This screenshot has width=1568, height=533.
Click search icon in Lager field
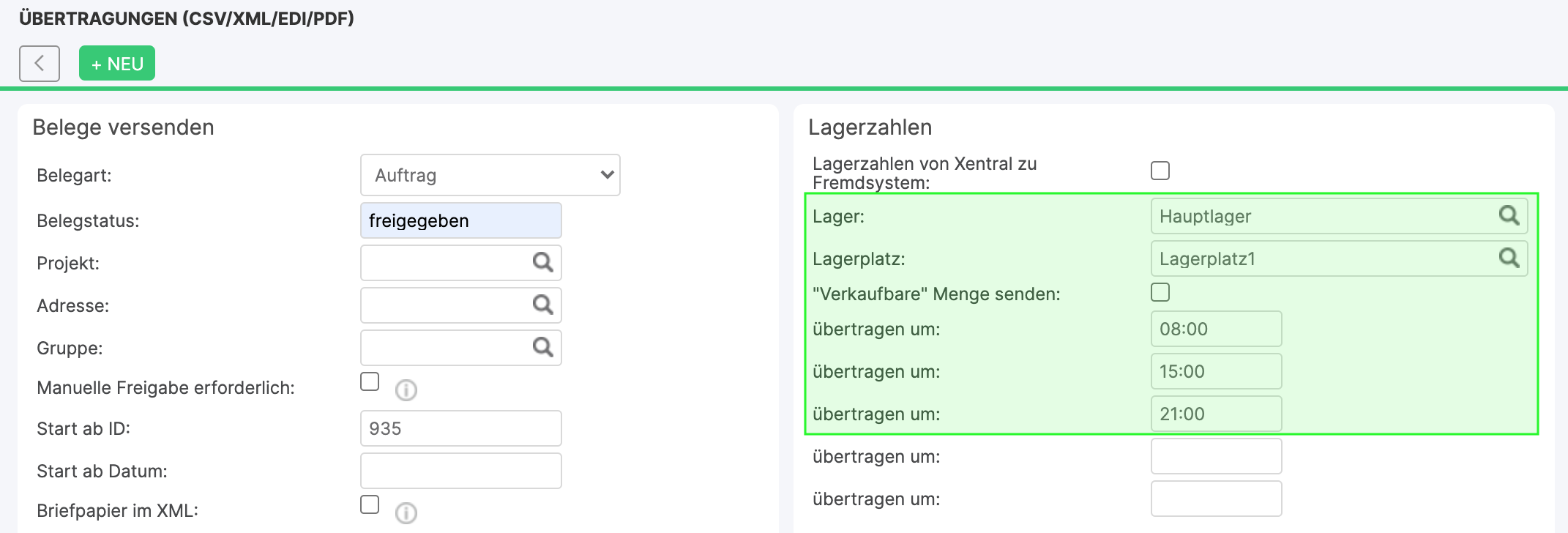[1509, 215]
